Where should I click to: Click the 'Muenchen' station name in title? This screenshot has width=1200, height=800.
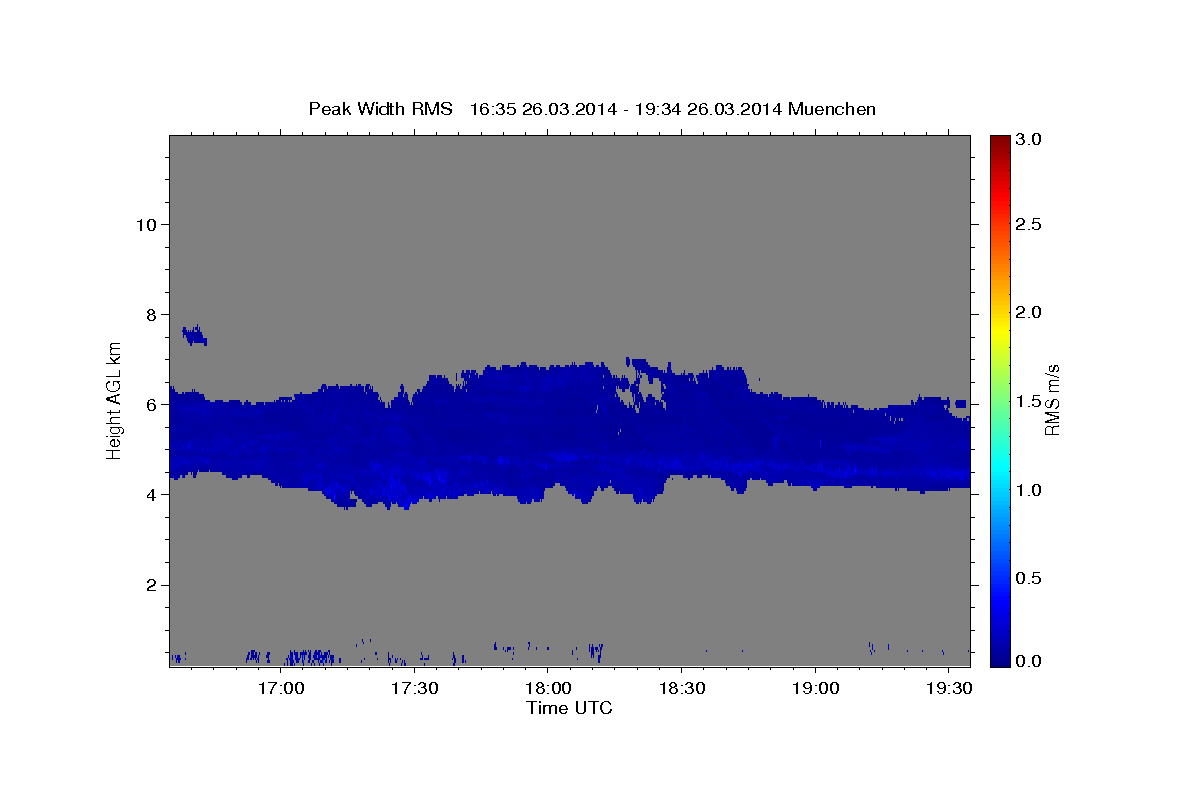[x=832, y=109]
